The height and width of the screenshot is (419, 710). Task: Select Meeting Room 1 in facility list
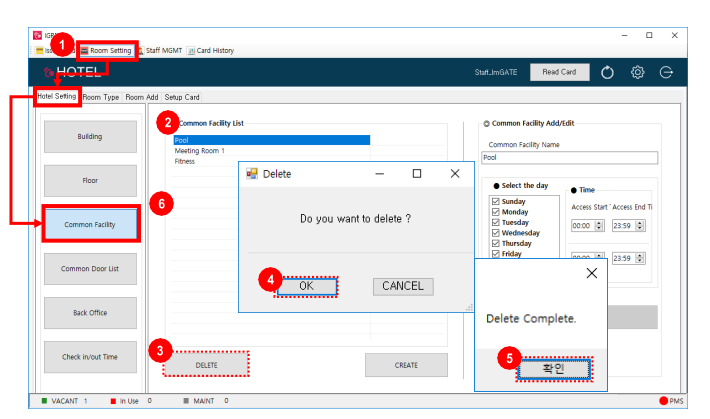(x=200, y=150)
